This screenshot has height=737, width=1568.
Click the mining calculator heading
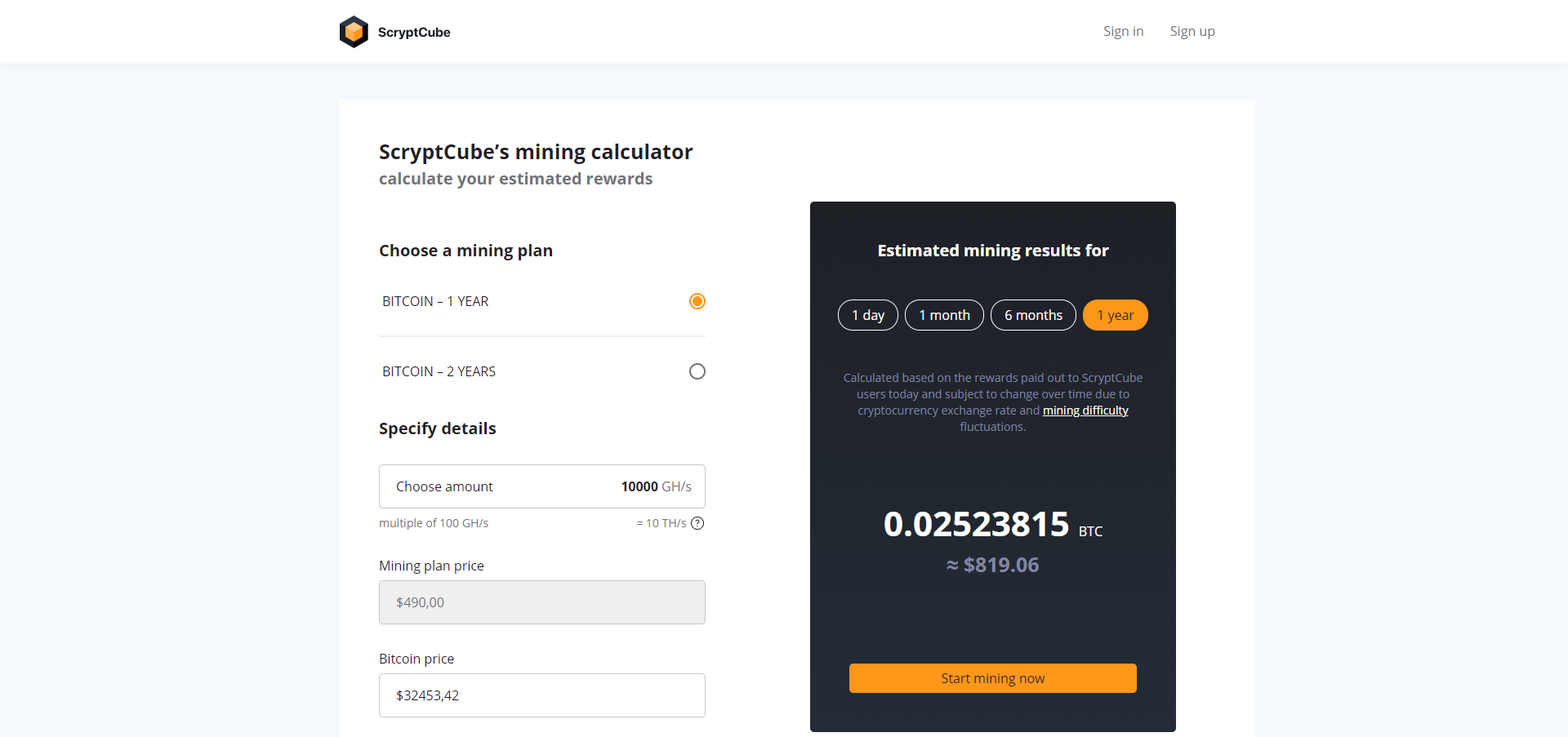pos(536,152)
